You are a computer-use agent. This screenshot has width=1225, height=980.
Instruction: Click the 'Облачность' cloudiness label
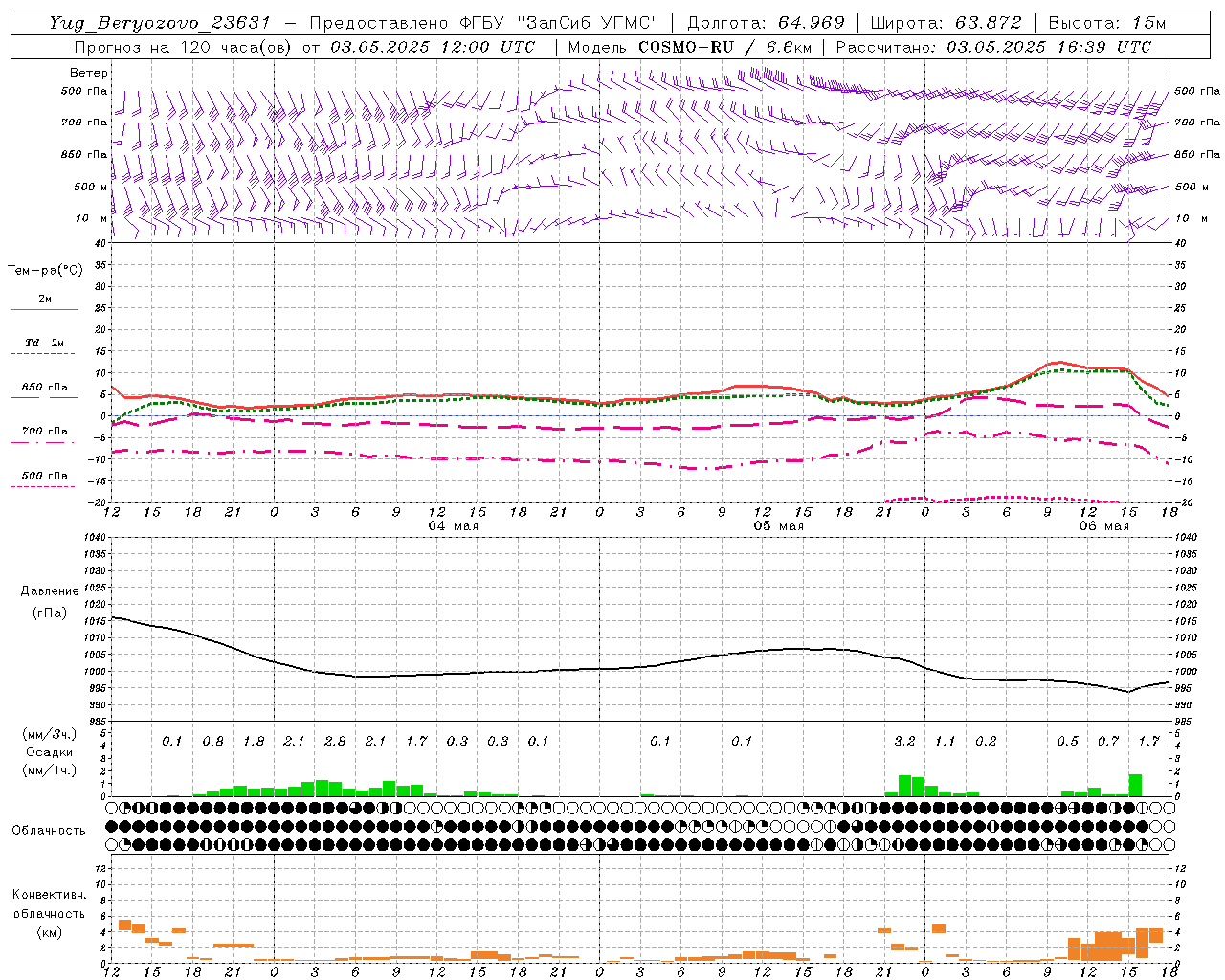point(49,830)
